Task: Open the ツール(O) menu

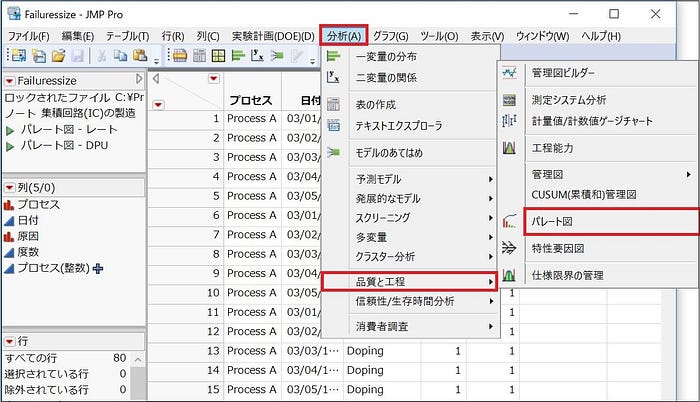Action: [x=439, y=36]
